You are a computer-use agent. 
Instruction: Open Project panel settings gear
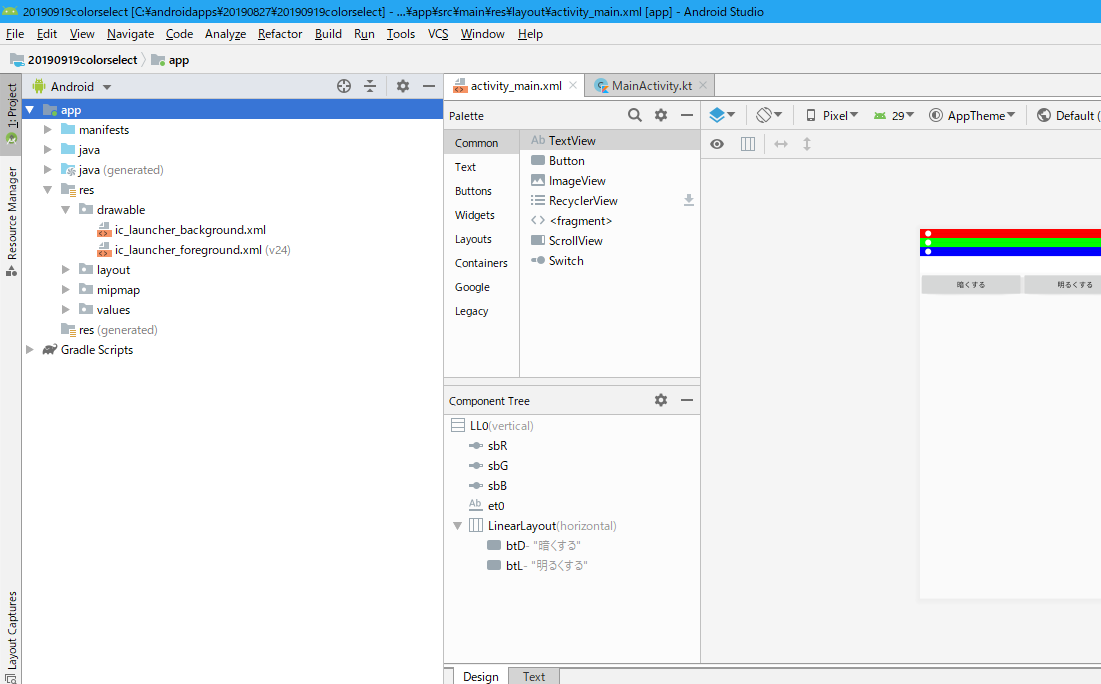(402, 86)
